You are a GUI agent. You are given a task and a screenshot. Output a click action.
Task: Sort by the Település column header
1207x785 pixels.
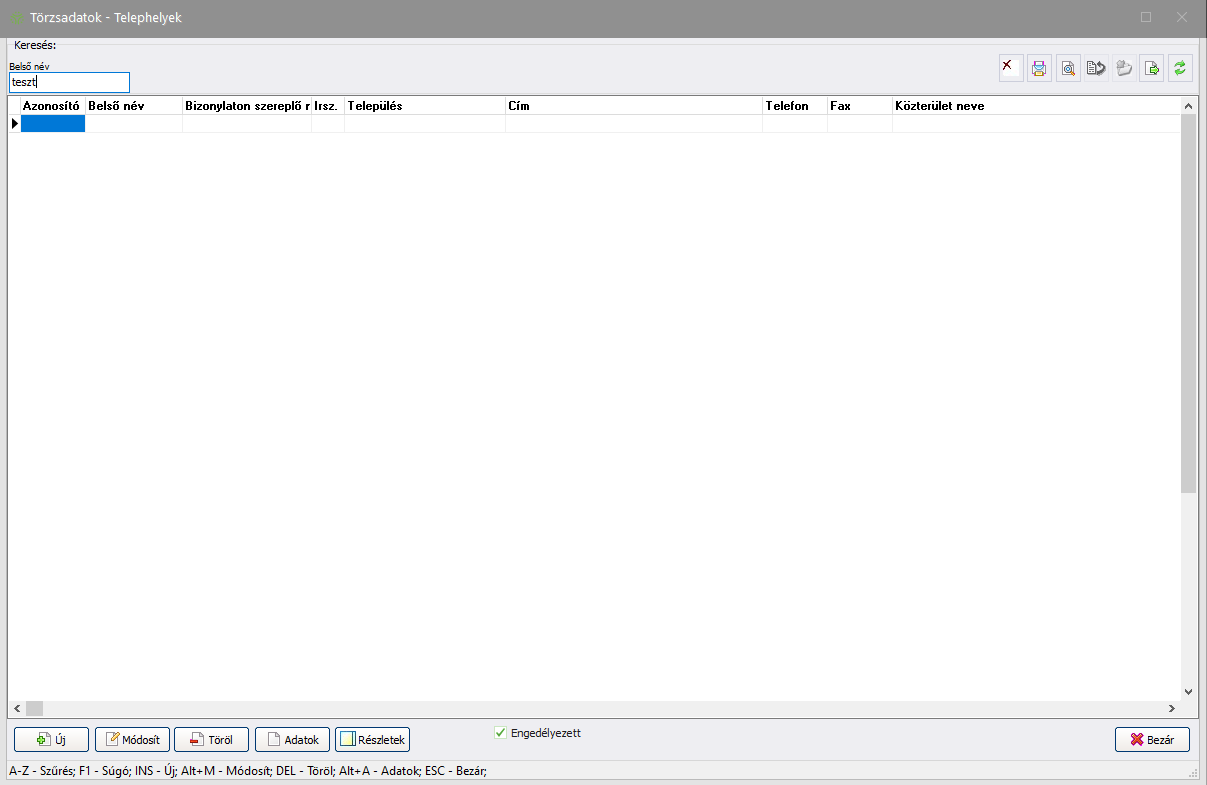(424, 106)
